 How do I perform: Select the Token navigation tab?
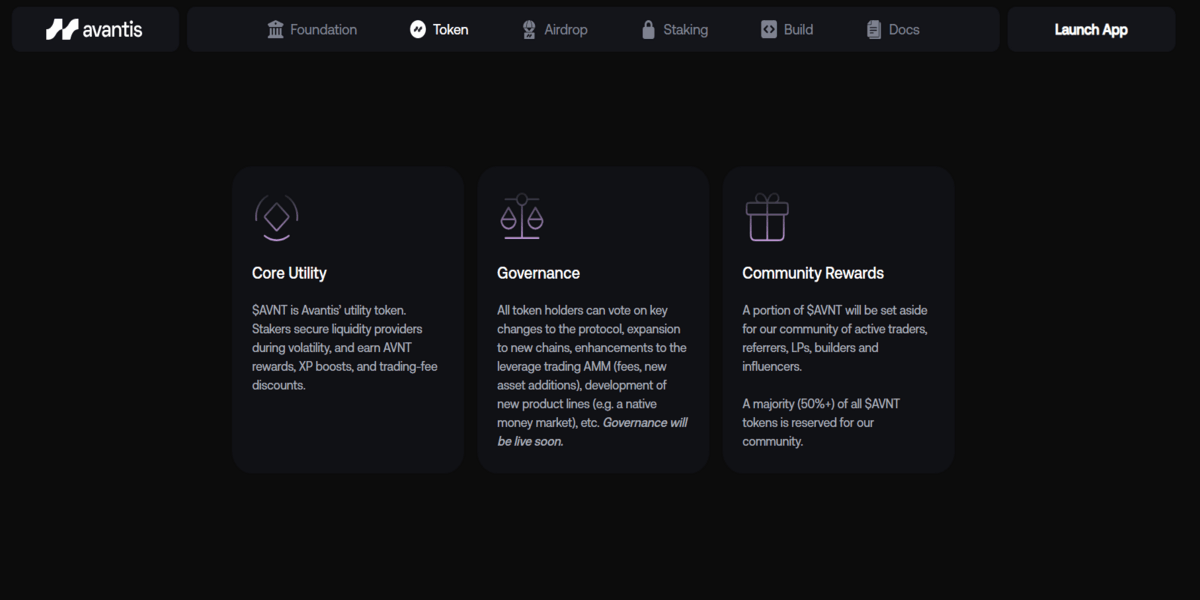pyautogui.click(x=450, y=29)
